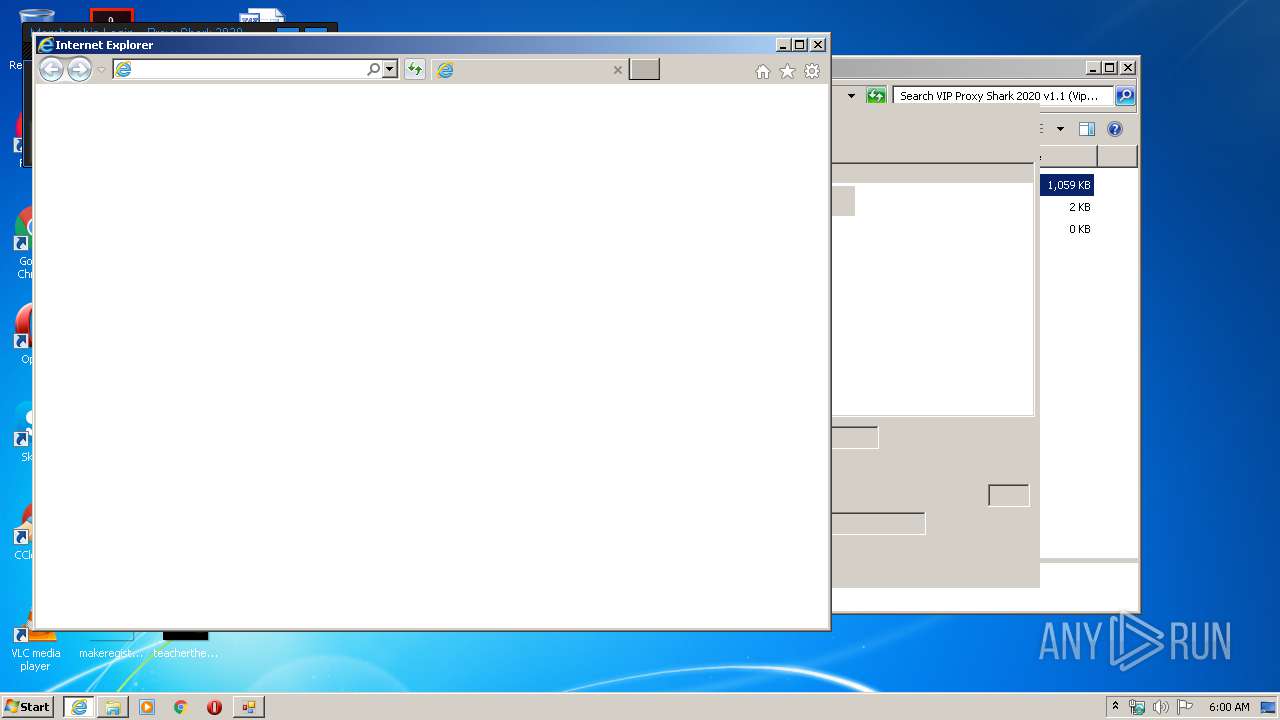Launch the media player taskbar icon
The width and height of the screenshot is (1280, 720).
pos(147,707)
